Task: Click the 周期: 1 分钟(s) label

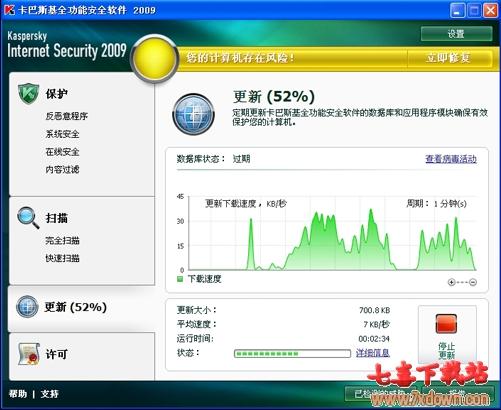Action: pos(436,203)
